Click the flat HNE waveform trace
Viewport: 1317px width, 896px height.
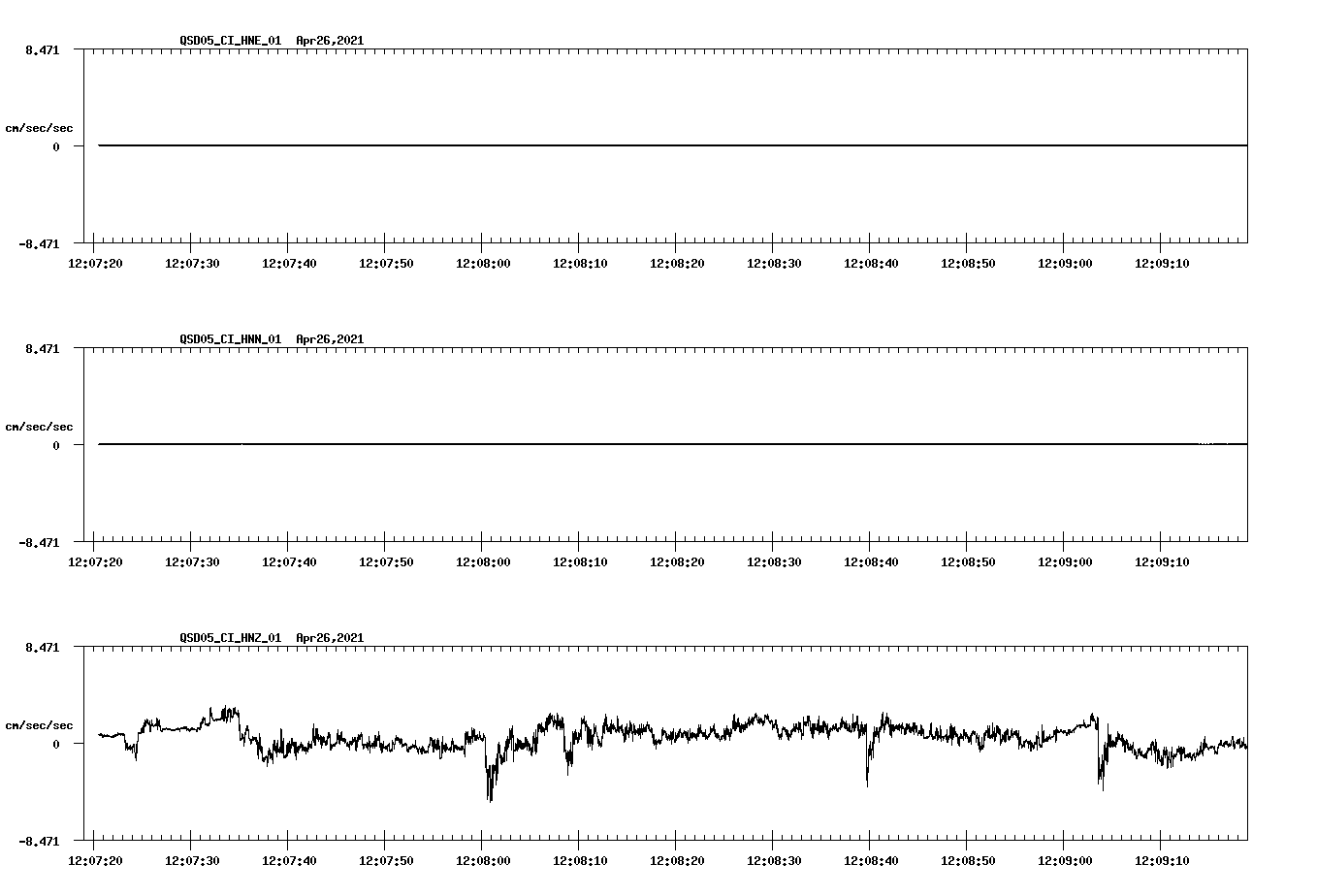pos(582,145)
